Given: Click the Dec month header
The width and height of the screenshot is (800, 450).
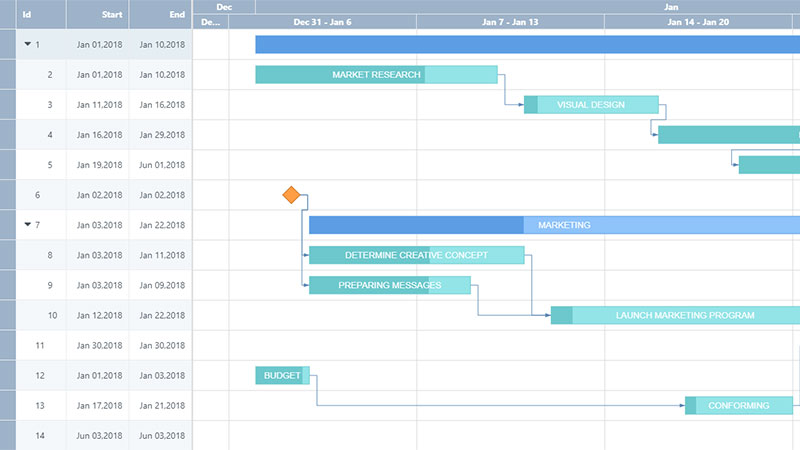Looking at the screenshot, I should [x=224, y=7].
